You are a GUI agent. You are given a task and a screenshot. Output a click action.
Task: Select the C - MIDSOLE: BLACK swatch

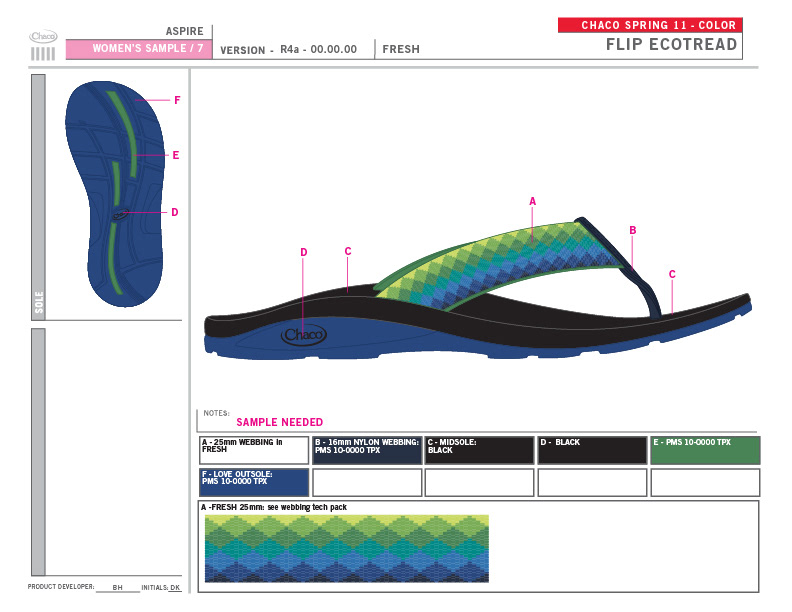point(479,450)
